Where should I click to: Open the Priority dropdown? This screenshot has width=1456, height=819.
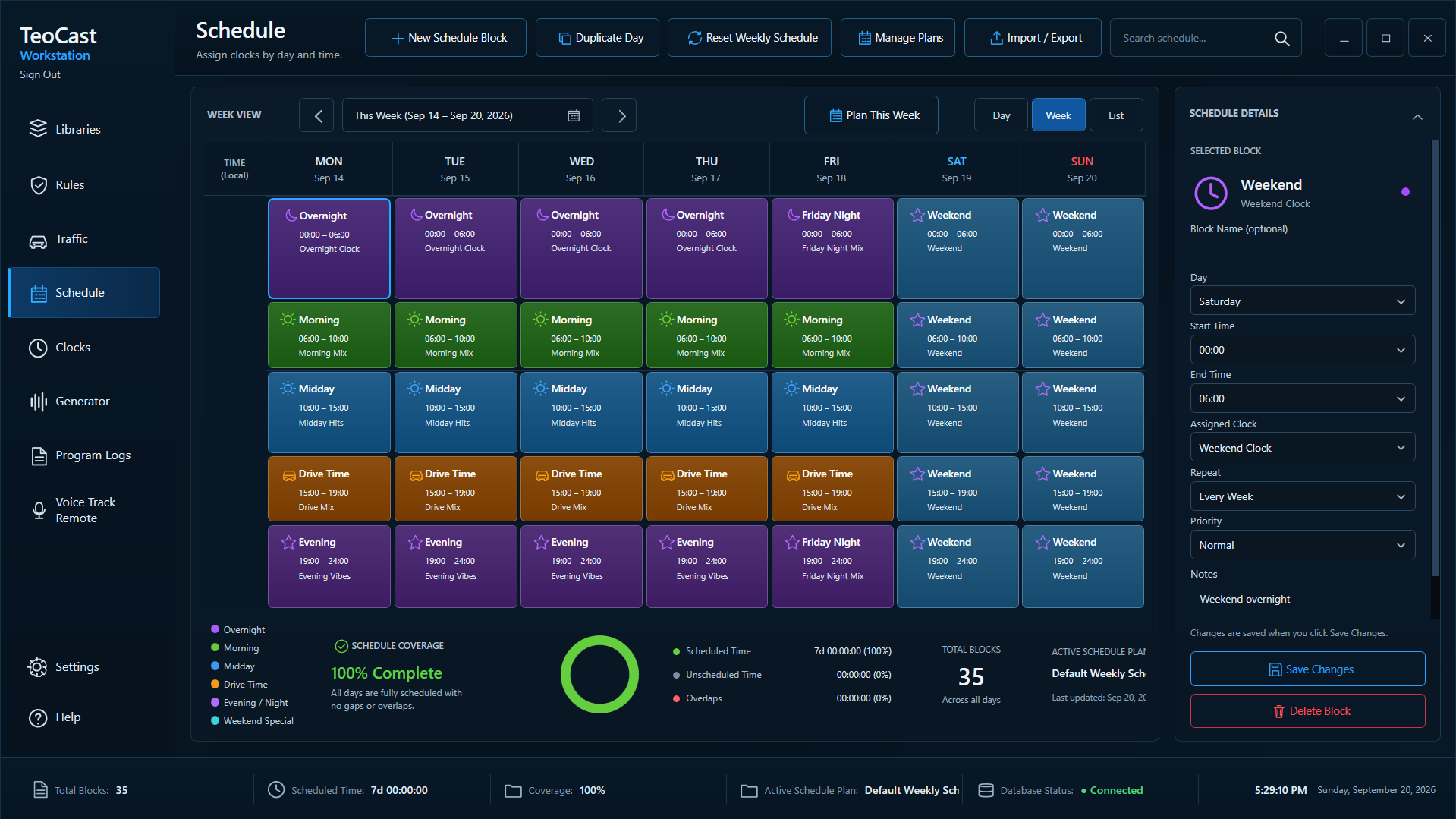click(x=1302, y=545)
